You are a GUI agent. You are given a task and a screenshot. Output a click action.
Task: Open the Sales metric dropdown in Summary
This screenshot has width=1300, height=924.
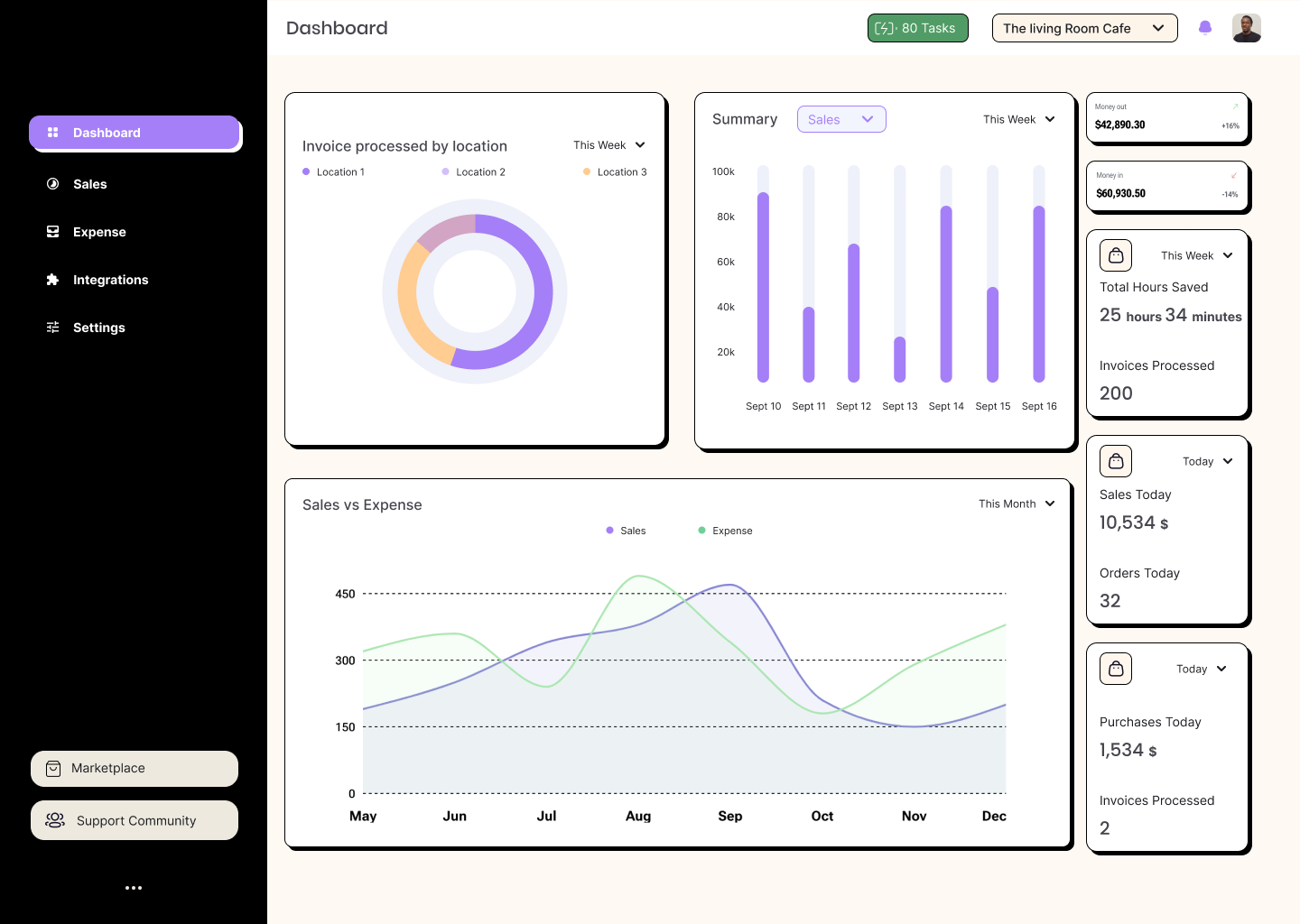(x=841, y=119)
